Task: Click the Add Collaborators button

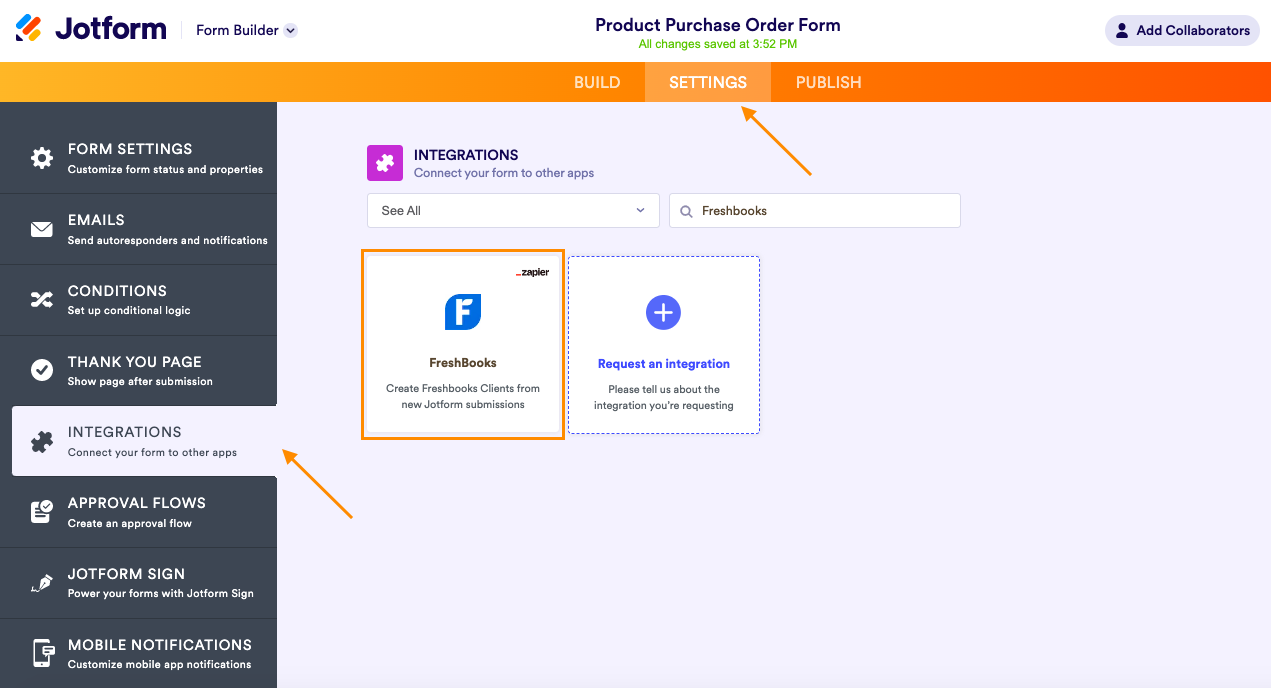Action: click(x=1181, y=30)
